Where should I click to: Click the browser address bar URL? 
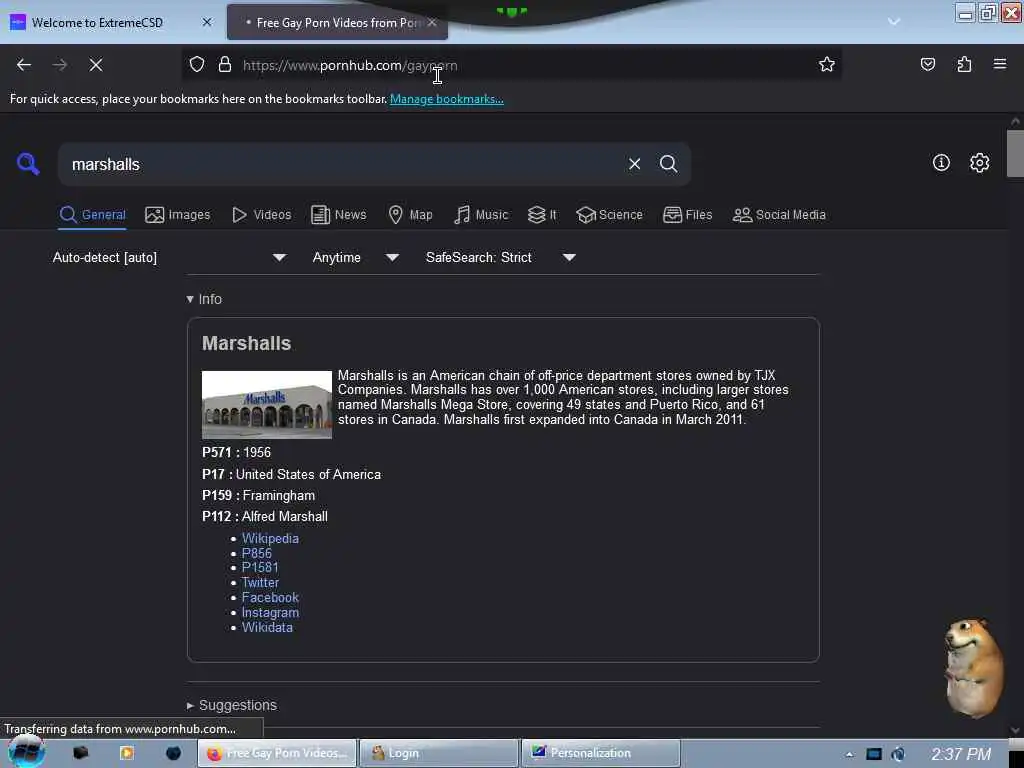[350, 65]
